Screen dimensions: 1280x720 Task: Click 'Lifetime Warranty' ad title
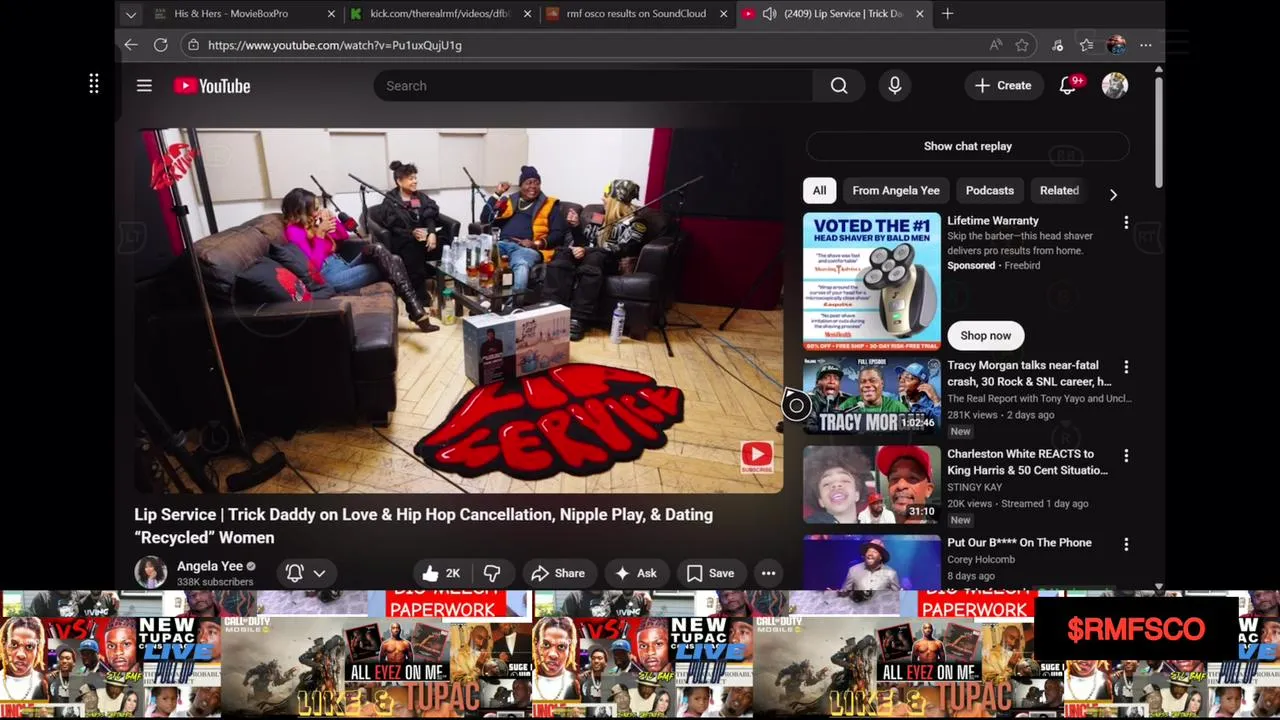[993, 221]
